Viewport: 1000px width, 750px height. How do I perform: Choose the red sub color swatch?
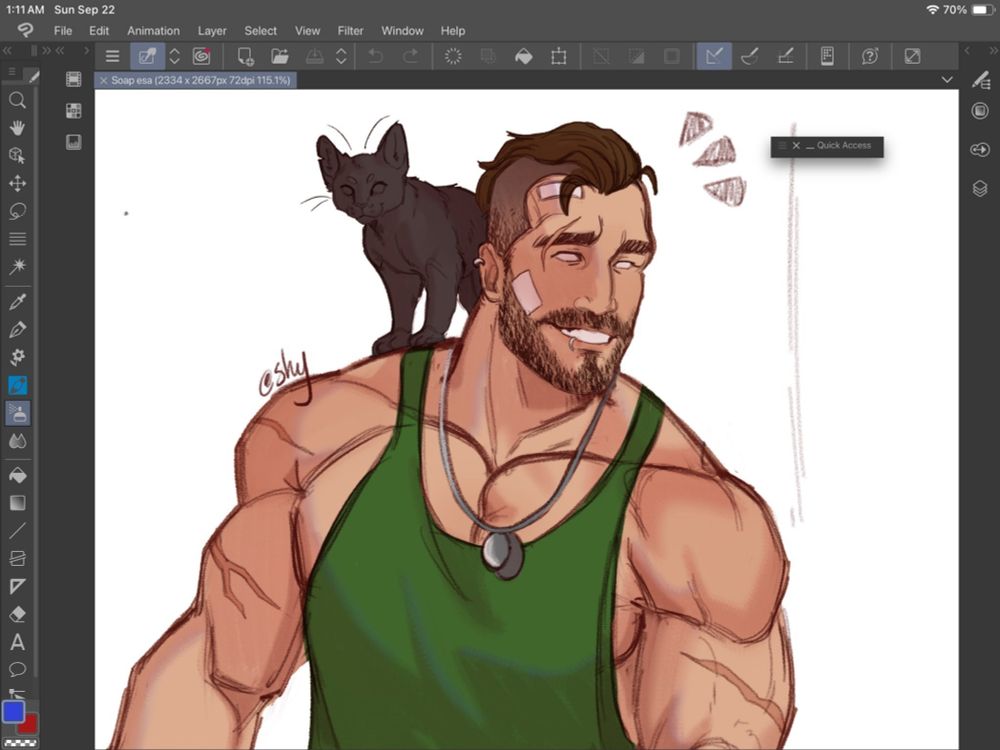[29, 724]
